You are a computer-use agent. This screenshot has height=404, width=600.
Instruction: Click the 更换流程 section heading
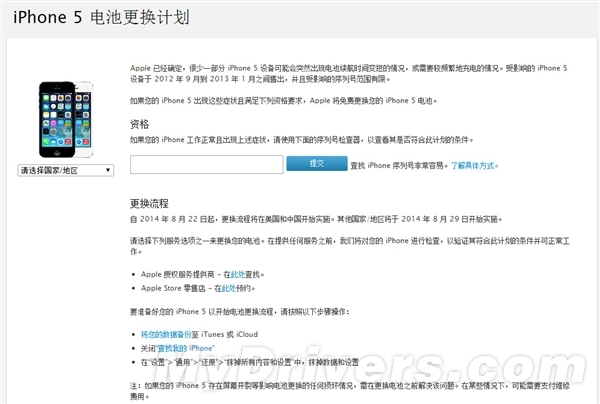coord(149,204)
